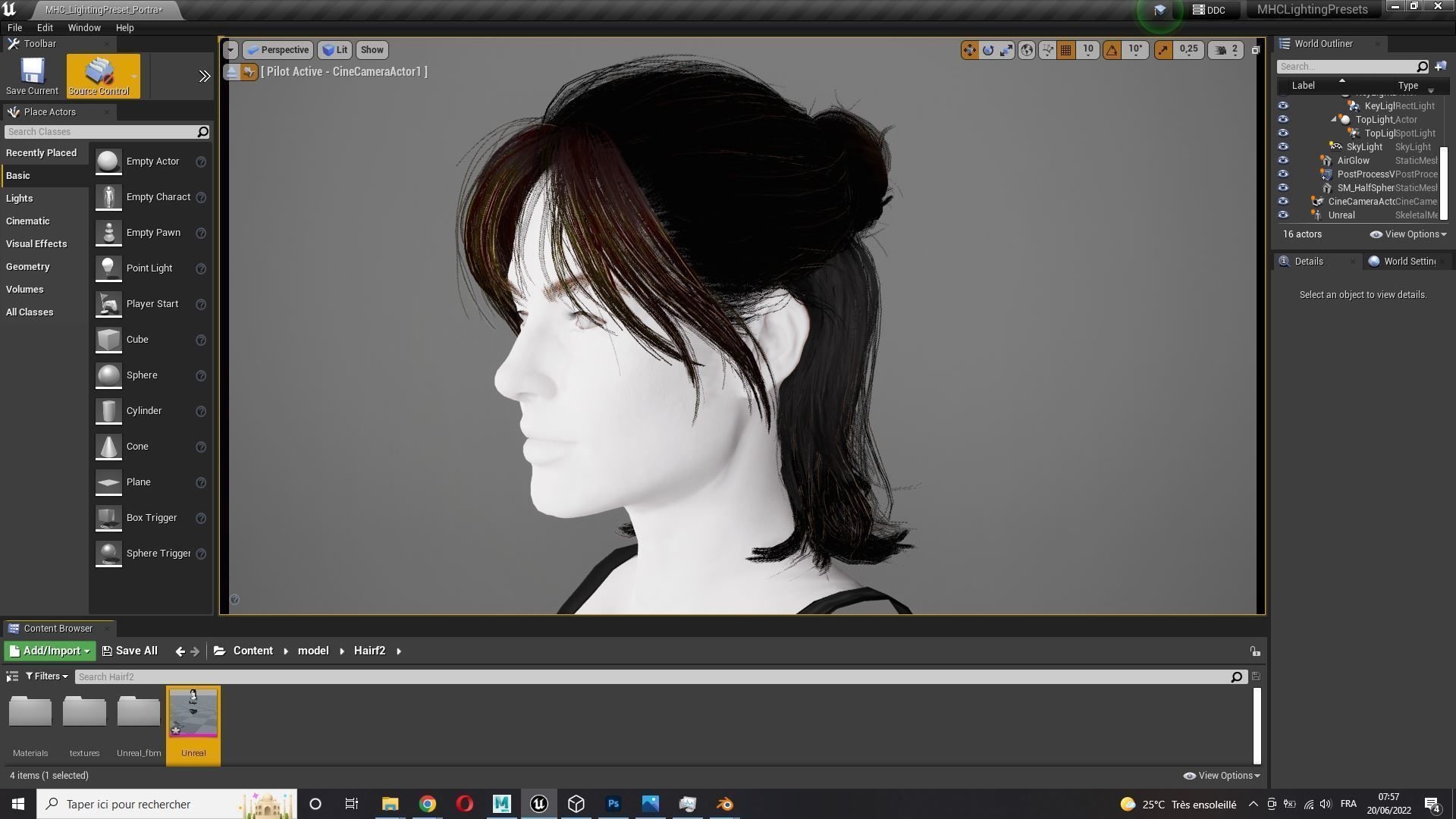Choose the Point Light actor

click(151, 268)
